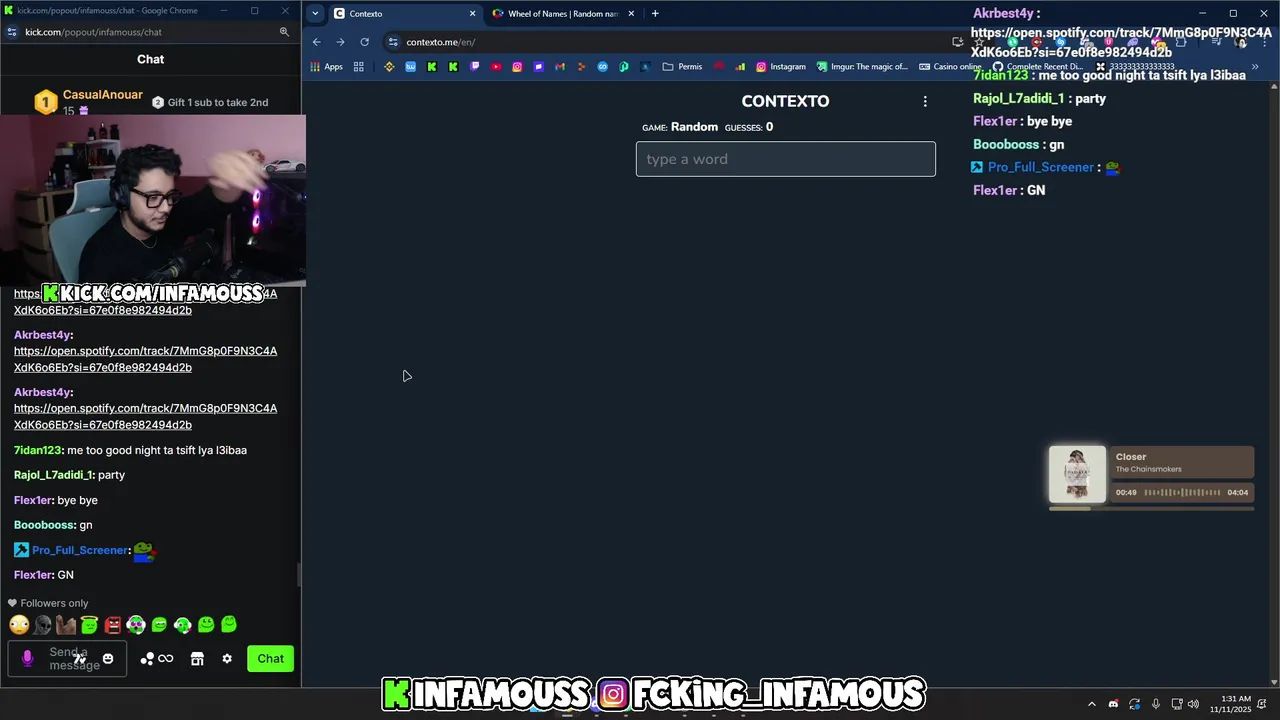Click username Pro_Full_Screener in chat
The image size is (1280, 720).
[80, 550]
